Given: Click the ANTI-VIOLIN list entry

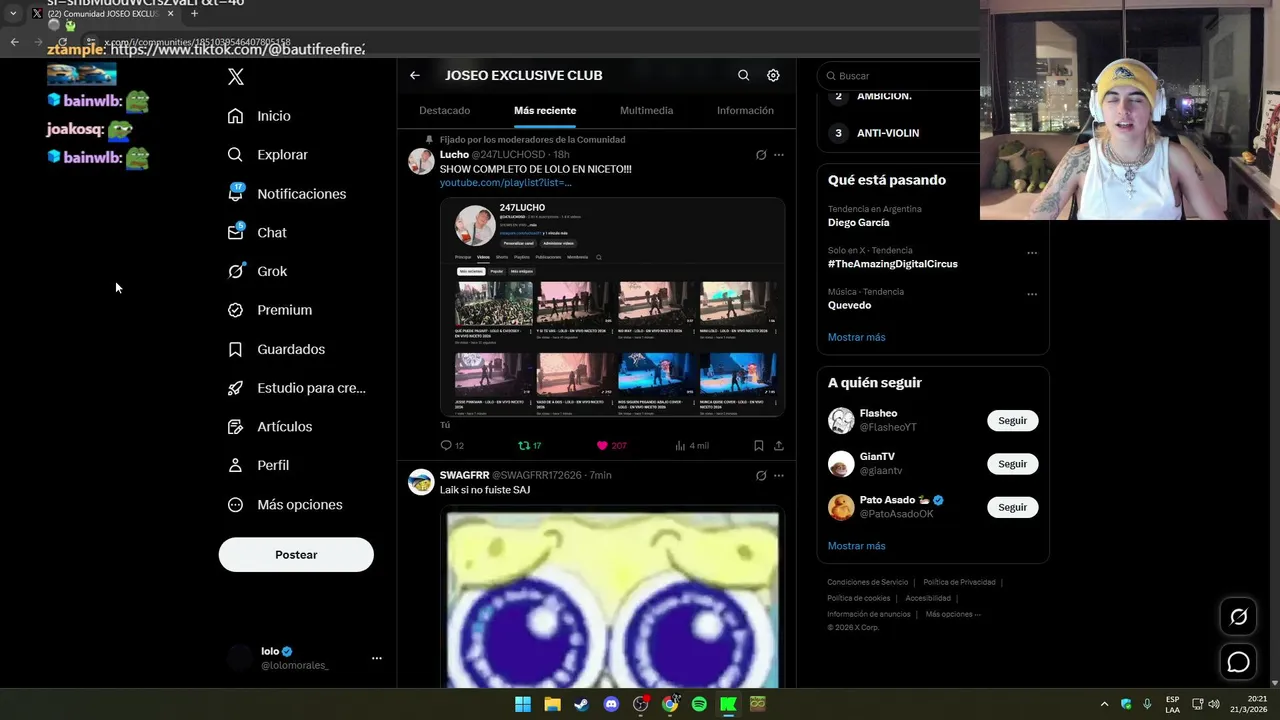Looking at the screenshot, I should click(888, 133).
